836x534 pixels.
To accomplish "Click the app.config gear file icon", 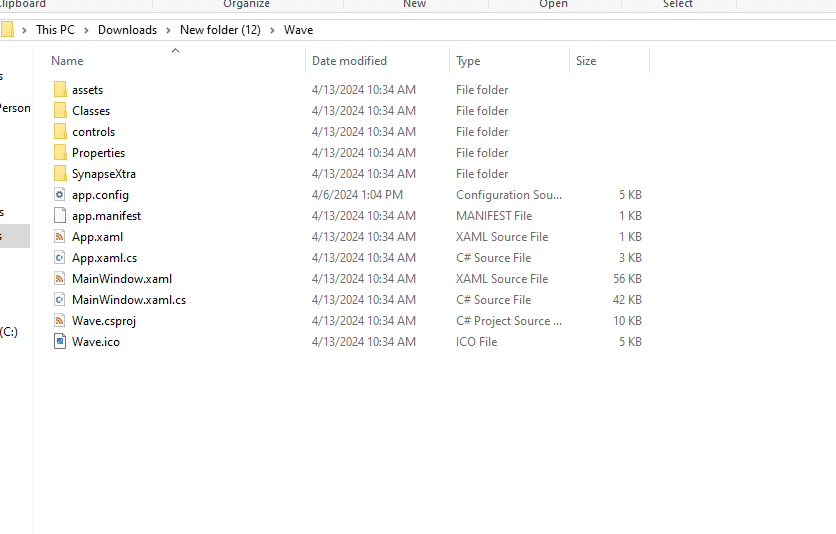I will (60, 195).
